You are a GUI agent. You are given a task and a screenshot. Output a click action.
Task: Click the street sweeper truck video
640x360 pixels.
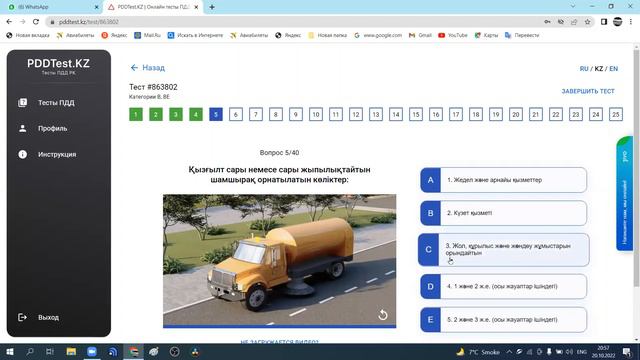point(279,260)
